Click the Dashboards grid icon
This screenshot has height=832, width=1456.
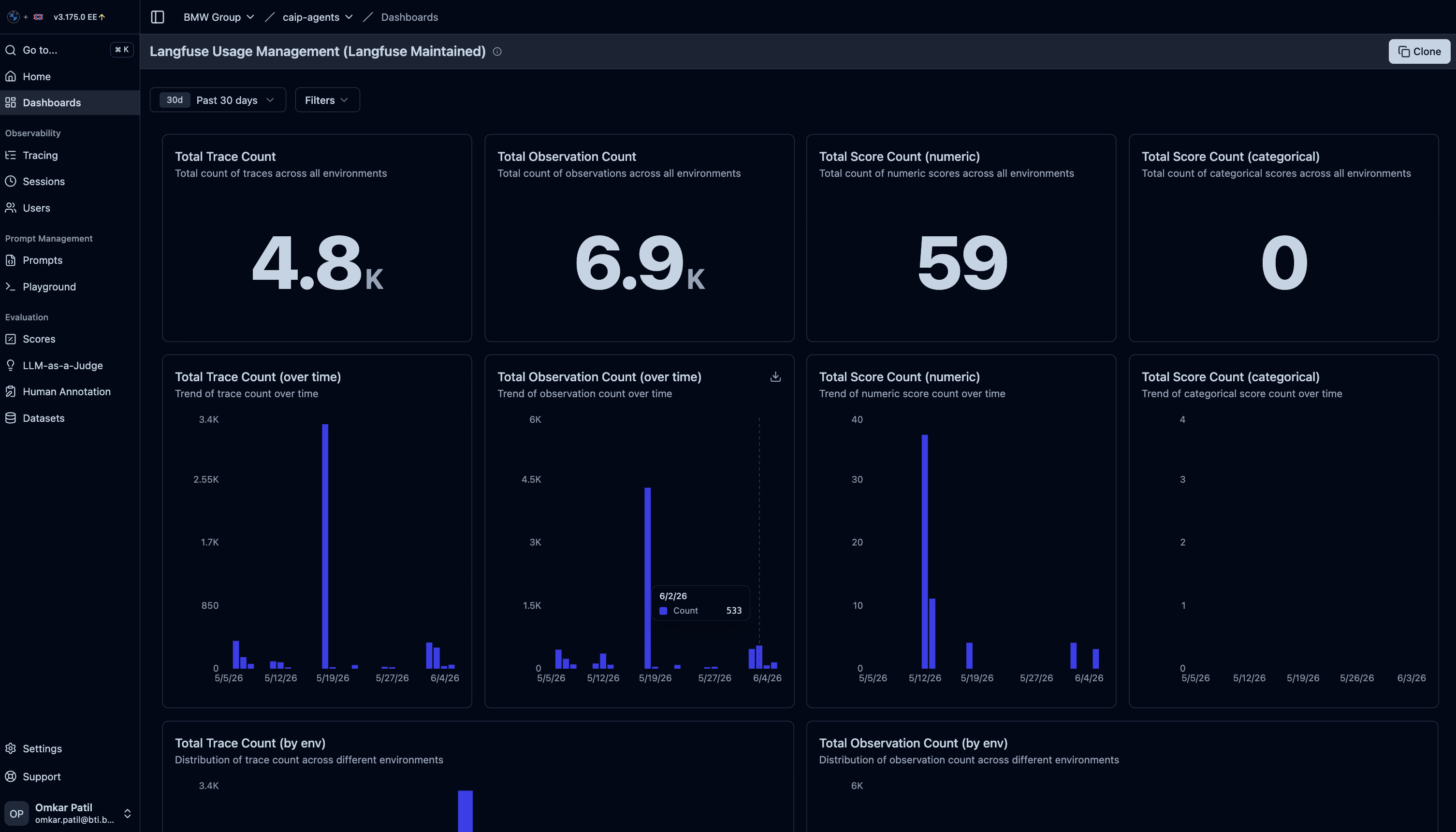point(10,102)
